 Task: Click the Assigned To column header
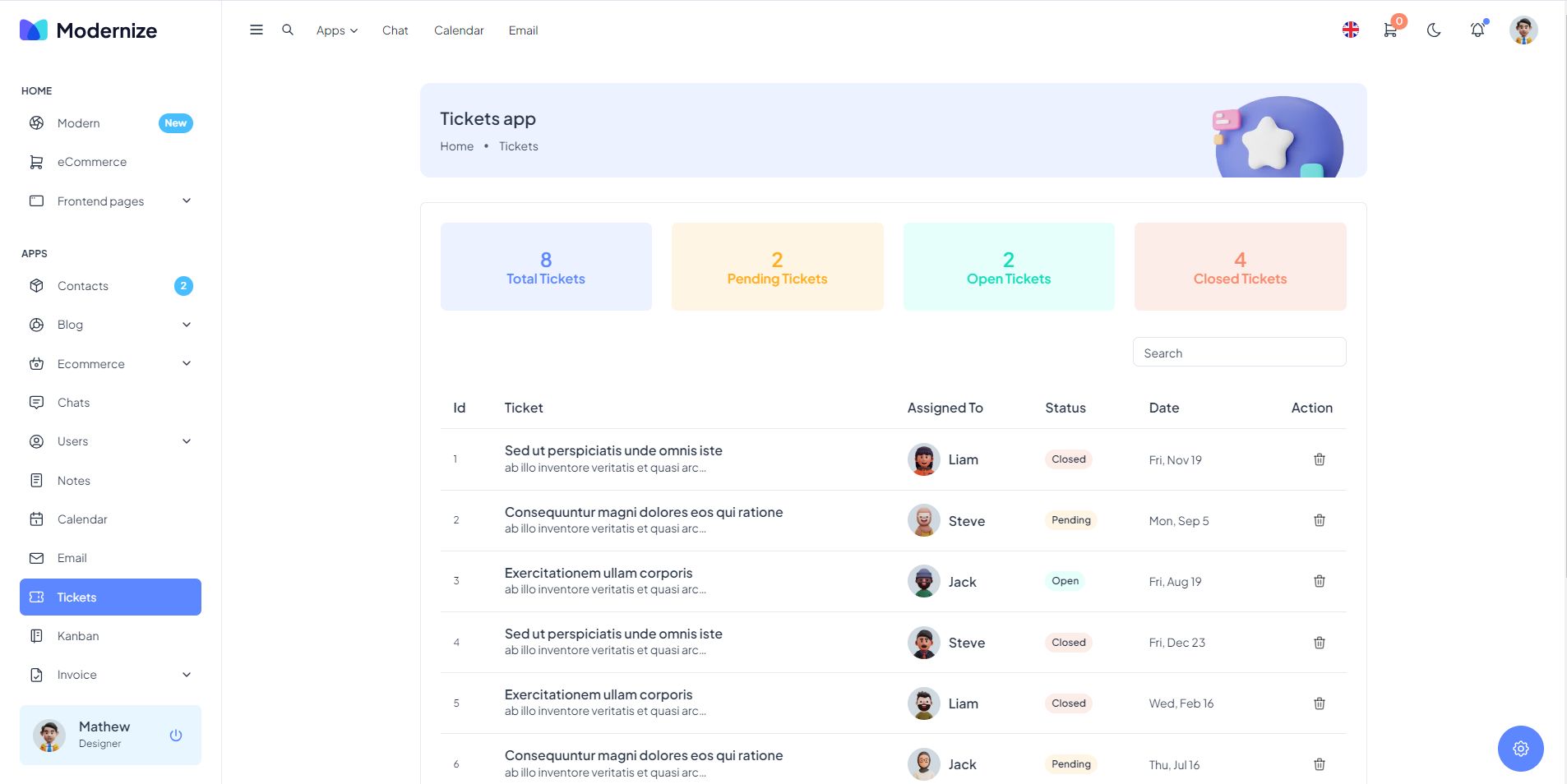coord(945,408)
